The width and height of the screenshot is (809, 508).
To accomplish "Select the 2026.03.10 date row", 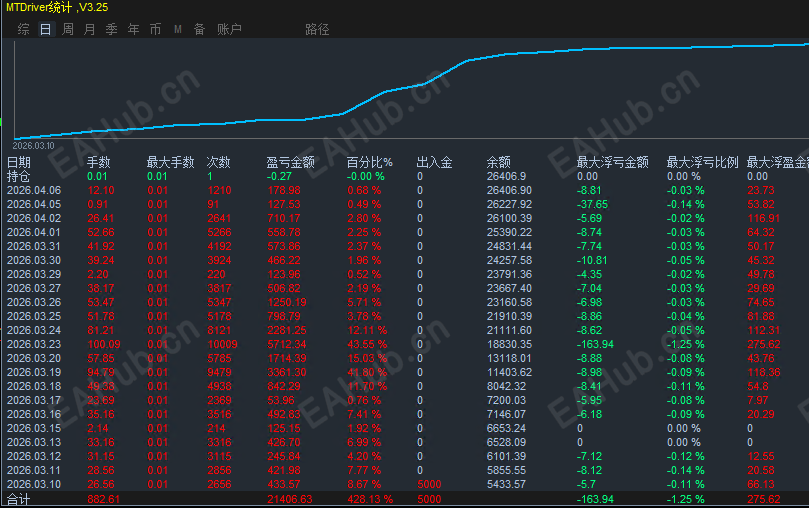I will click(34, 484).
